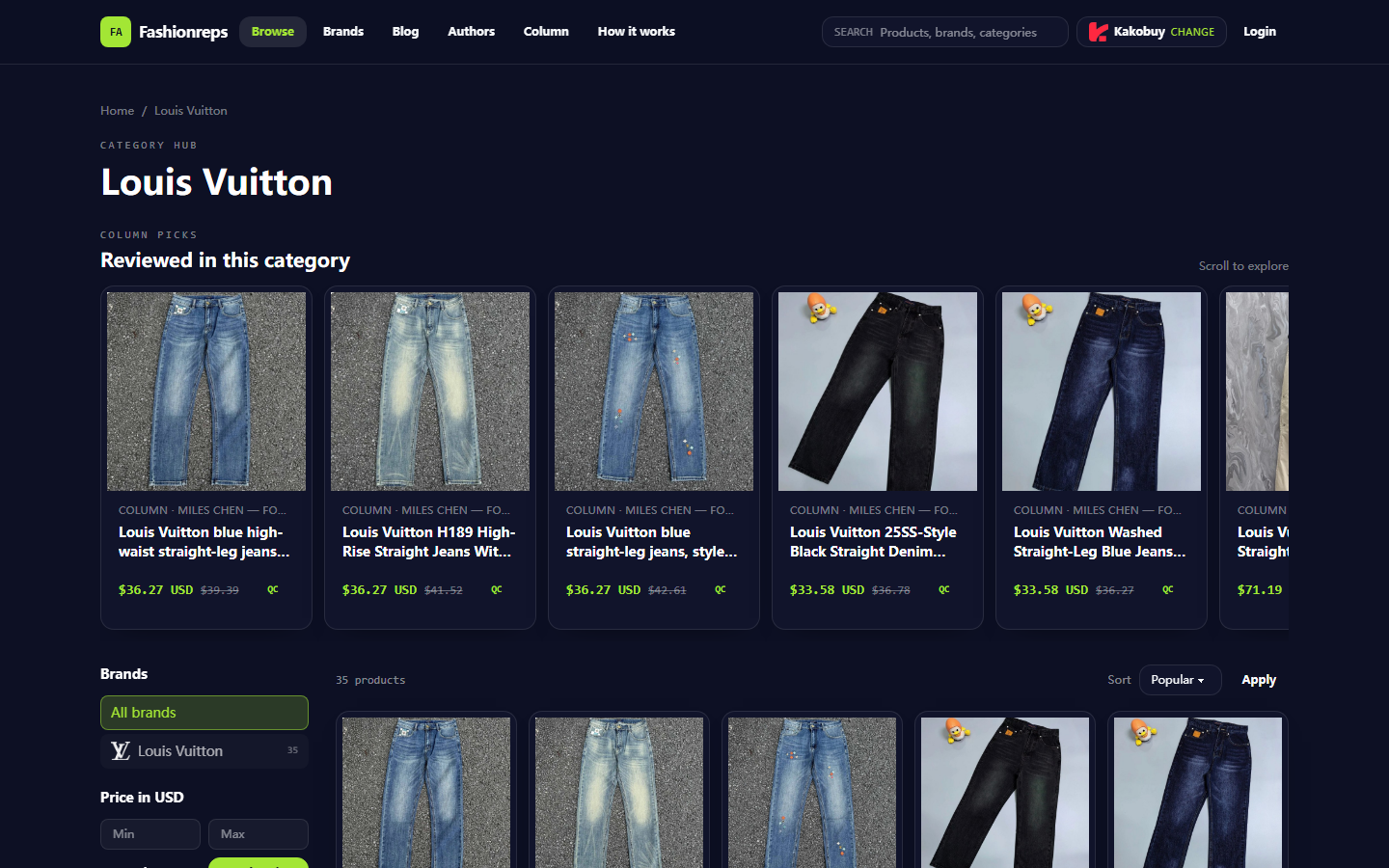Image resolution: width=1389 pixels, height=868 pixels.
Task: Open QC badge on blue high-waist jeans card
Action: 273,589
